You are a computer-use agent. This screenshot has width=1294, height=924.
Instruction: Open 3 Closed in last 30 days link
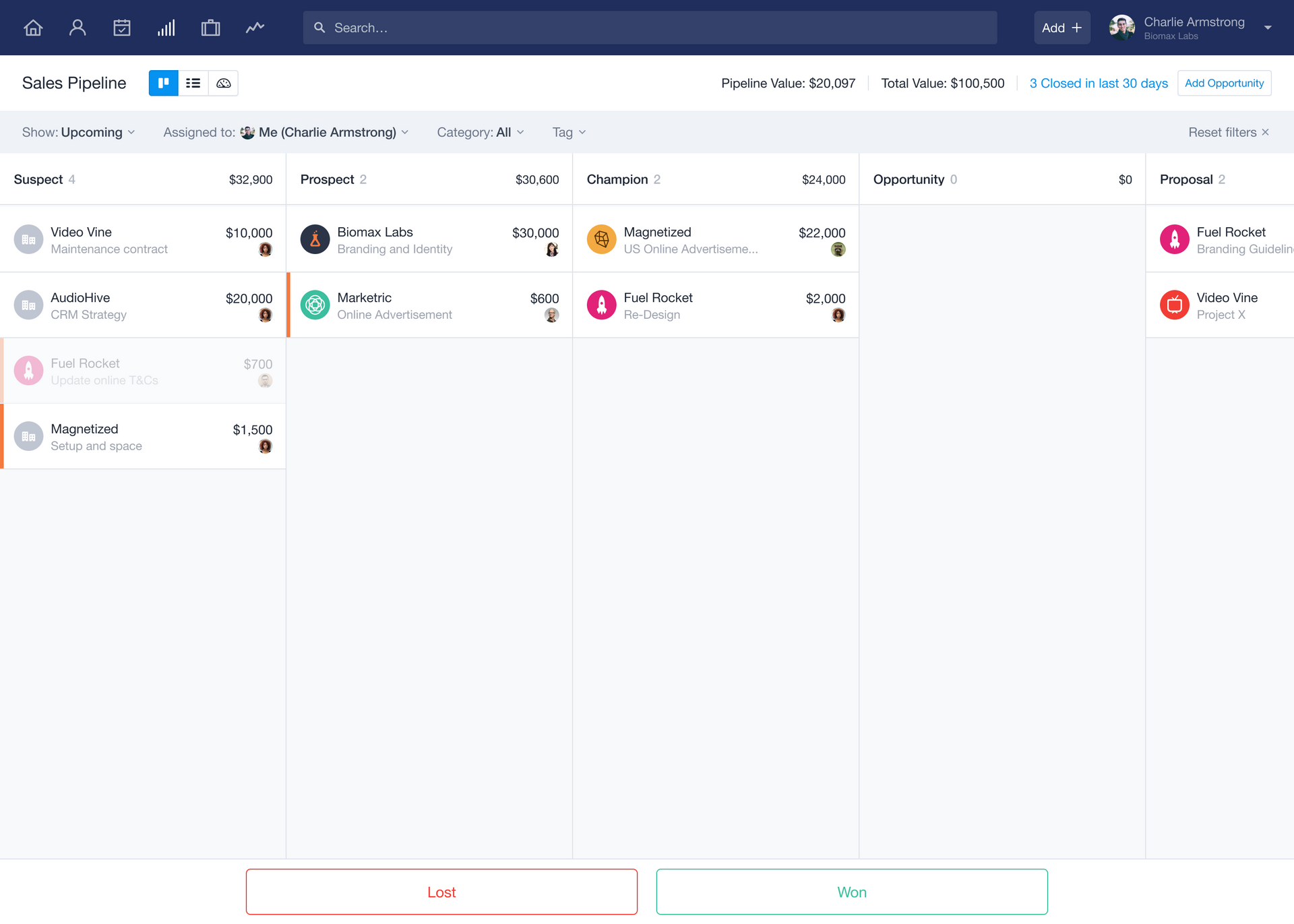[x=1098, y=83]
